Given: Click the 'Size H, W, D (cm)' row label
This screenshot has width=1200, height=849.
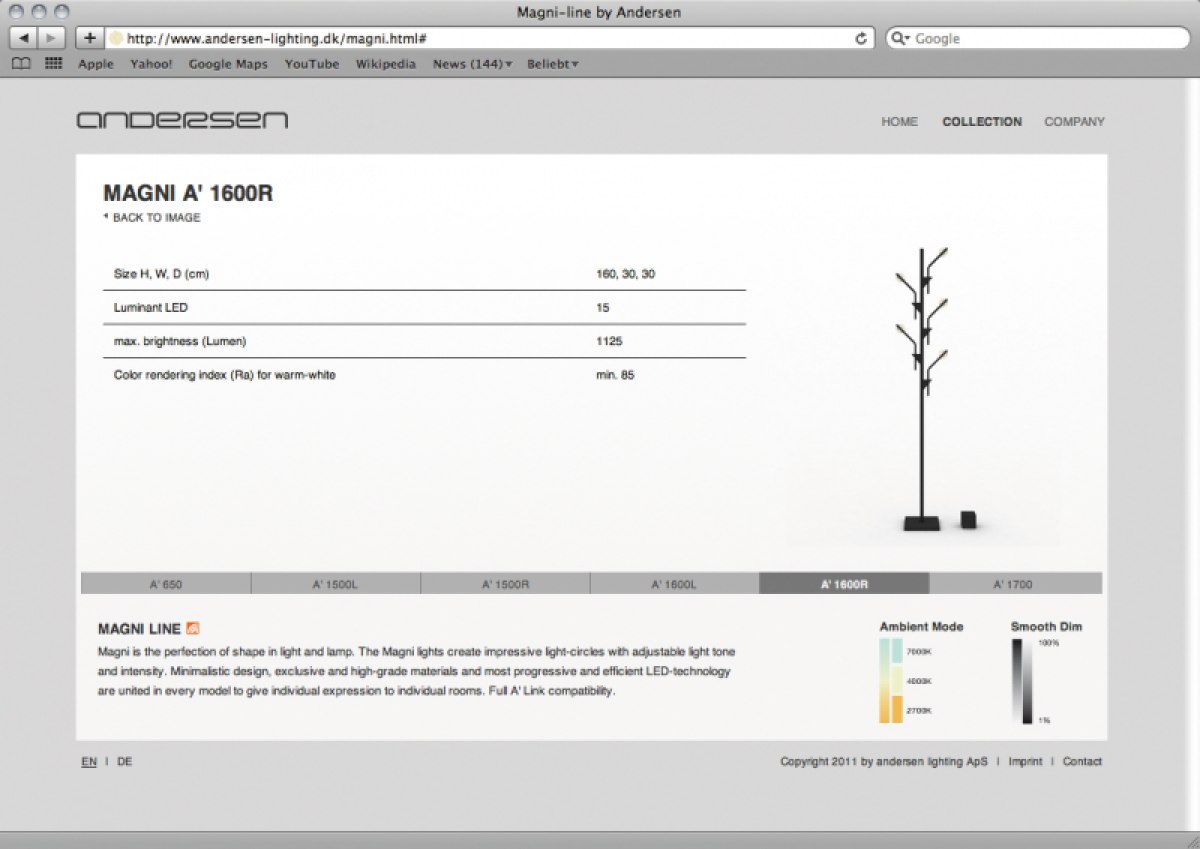Looking at the screenshot, I should coord(161,274).
